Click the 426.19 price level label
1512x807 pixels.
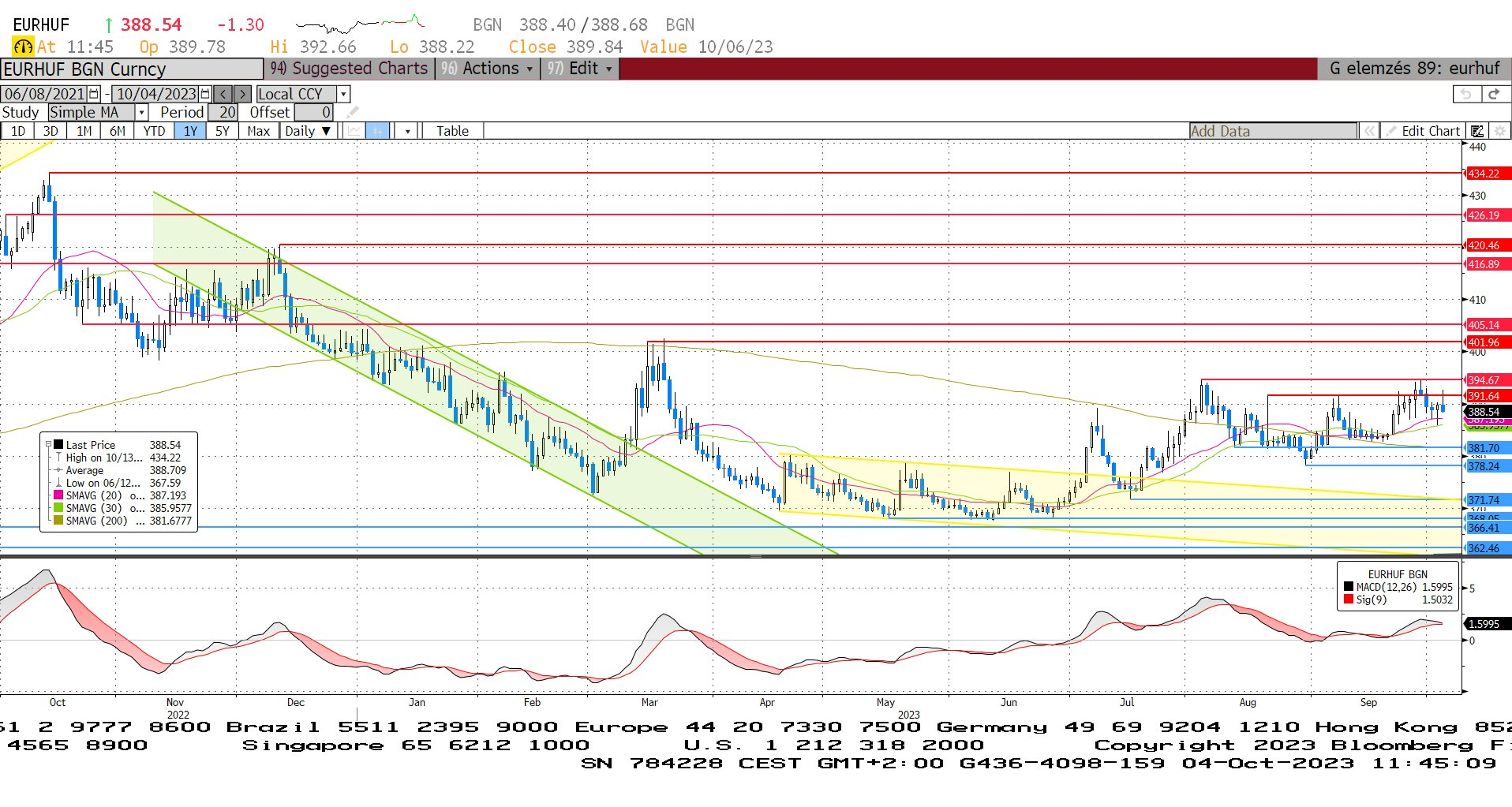click(1488, 215)
